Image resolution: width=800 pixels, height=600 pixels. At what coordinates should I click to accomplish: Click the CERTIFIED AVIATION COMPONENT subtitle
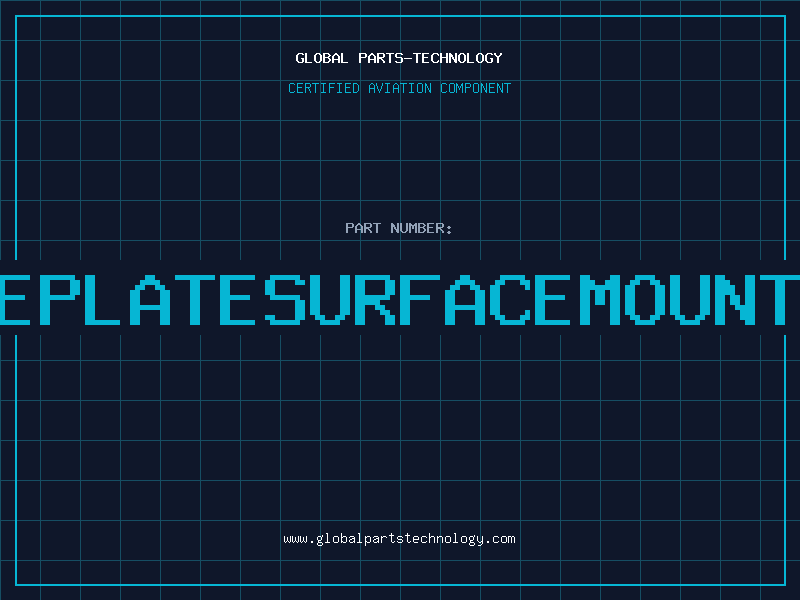point(399,88)
